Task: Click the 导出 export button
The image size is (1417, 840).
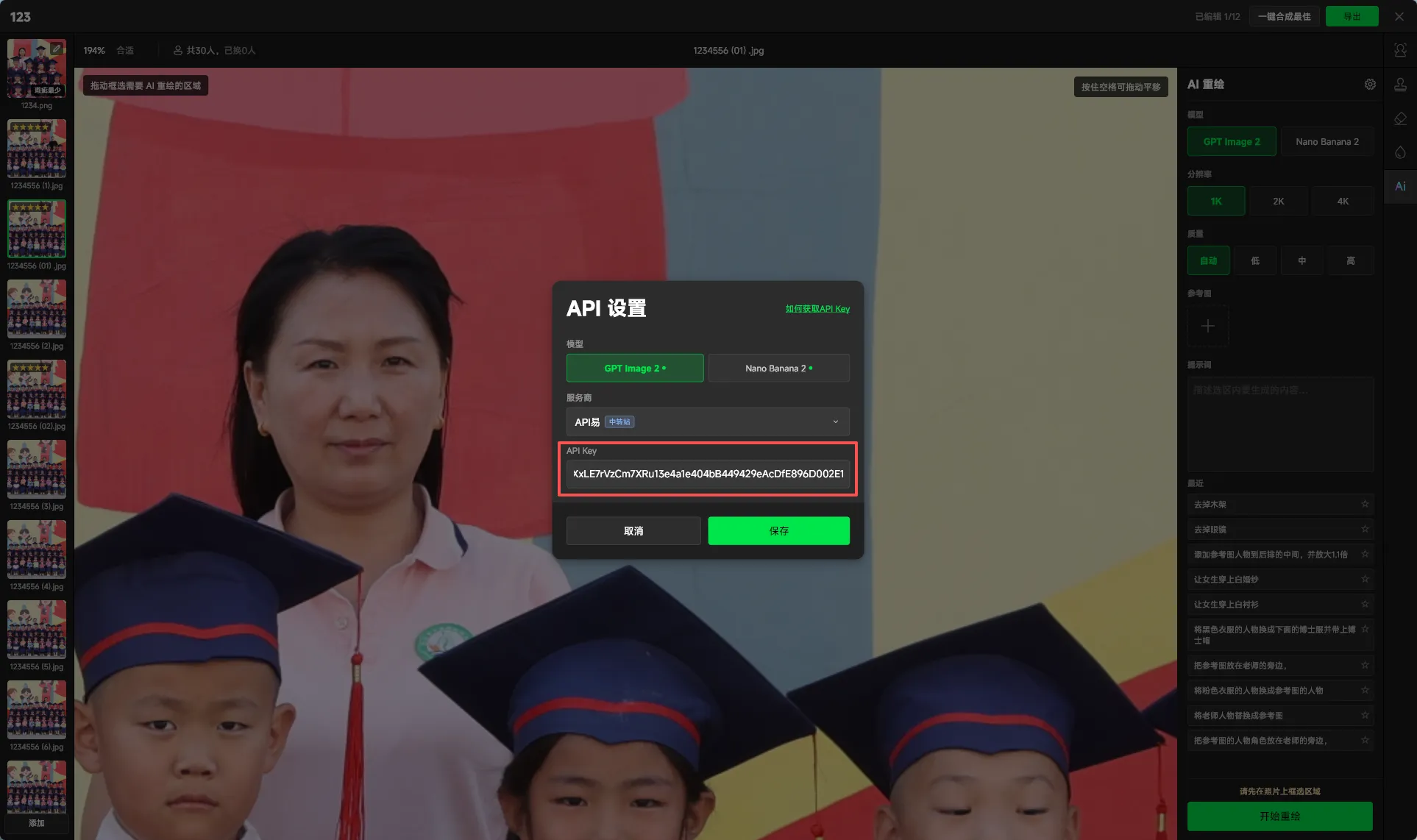Action: [x=1352, y=16]
